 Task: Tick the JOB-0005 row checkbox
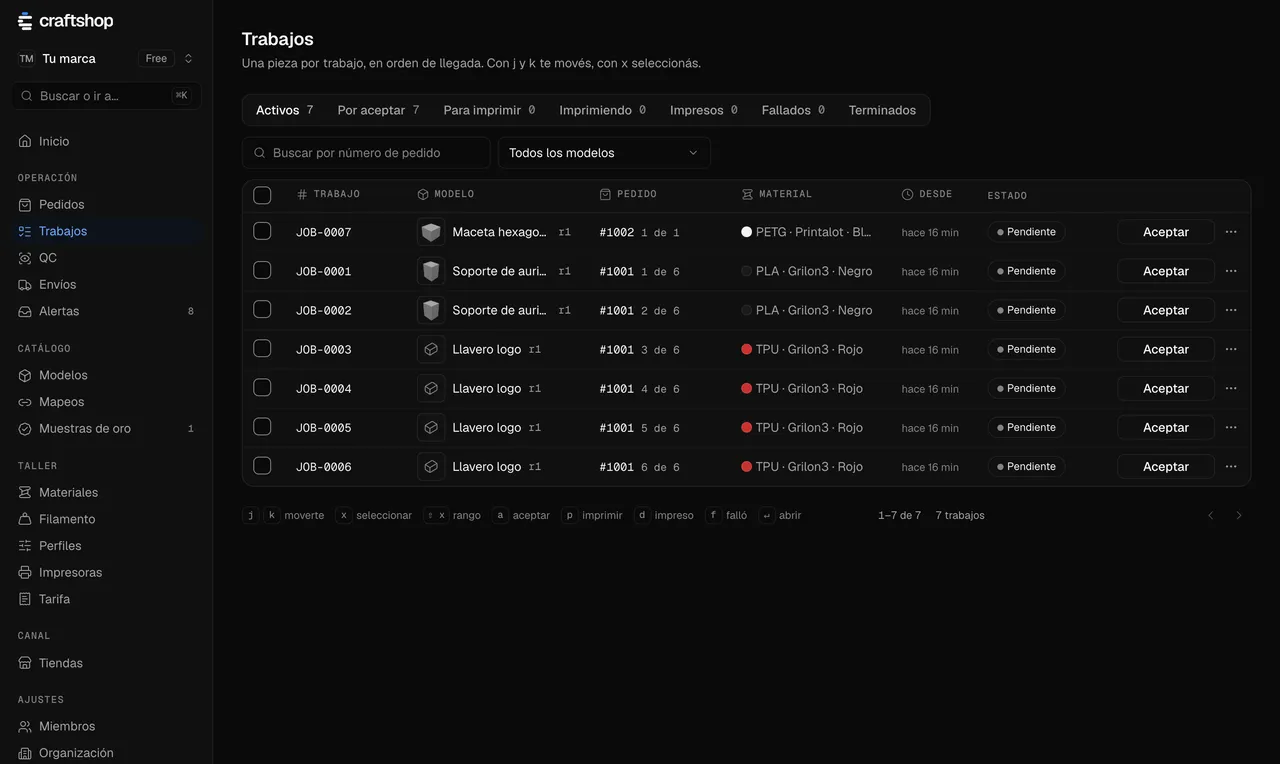click(x=262, y=427)
